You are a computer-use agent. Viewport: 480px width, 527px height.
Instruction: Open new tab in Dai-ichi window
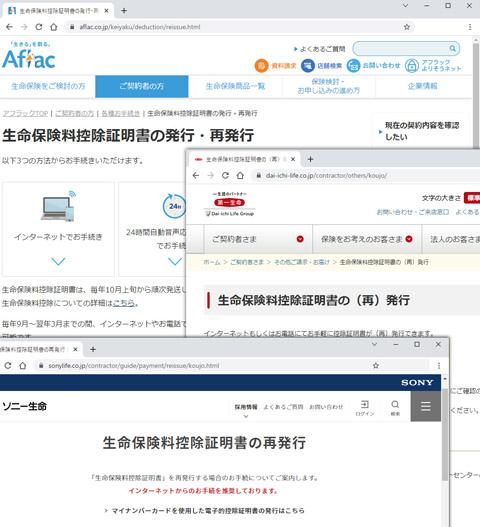tap(311, 159)
